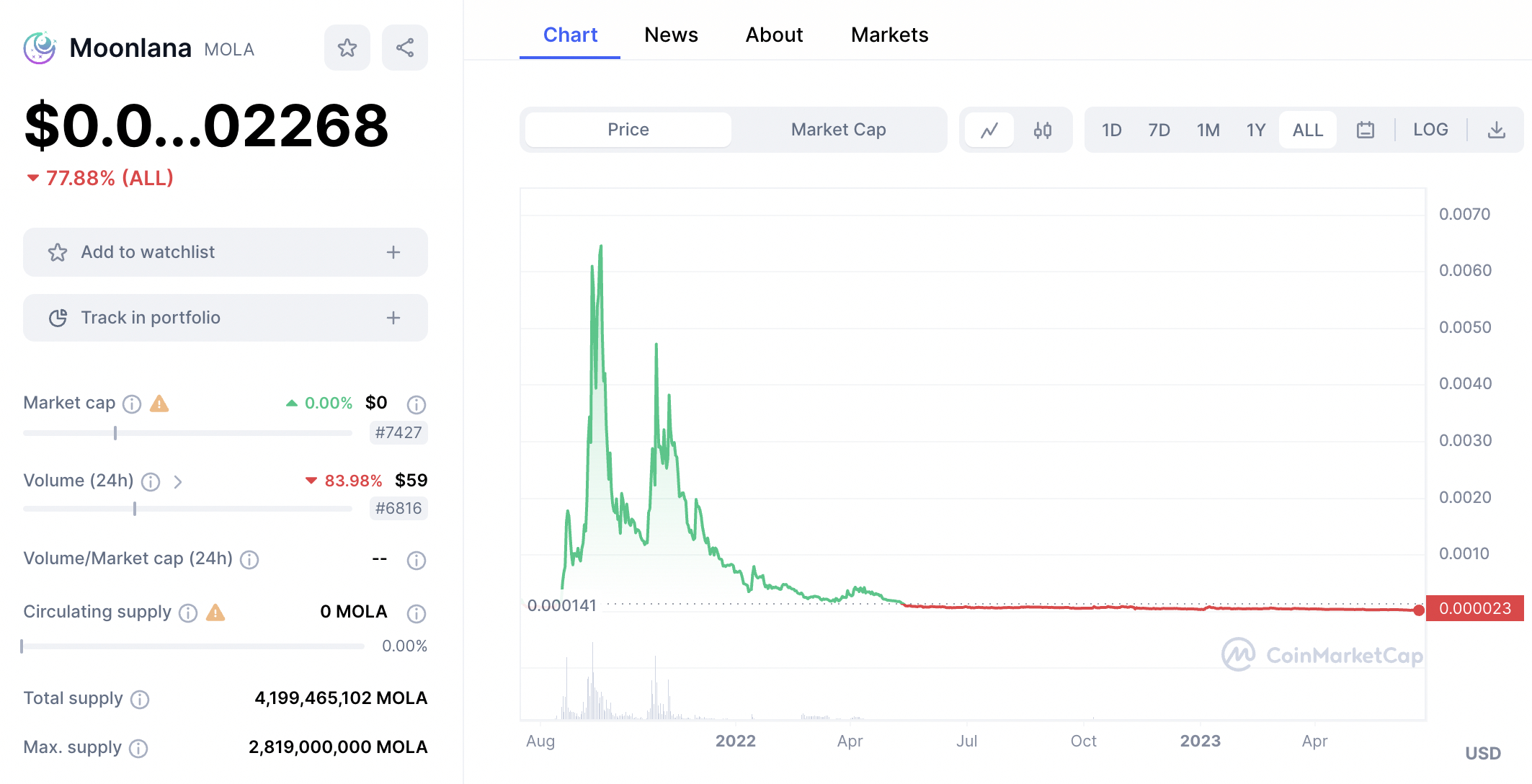Click info icon right of Volume/Market cap value
Viewport: 1532px width, 784px height.
point(417,560)
